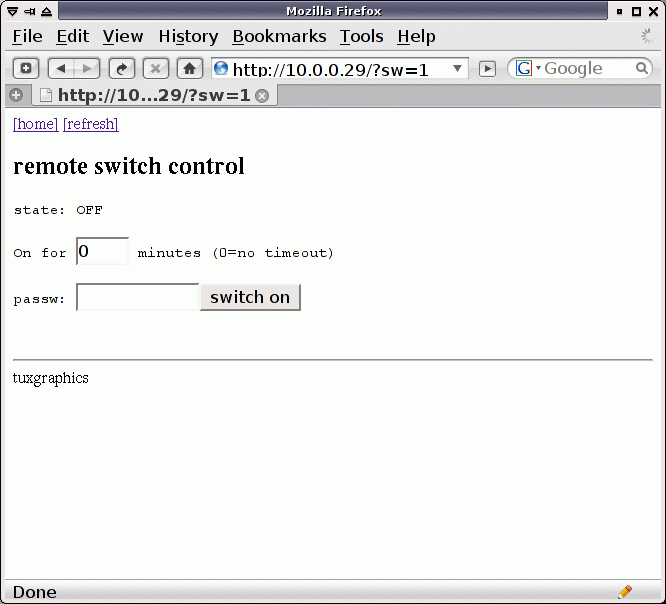Stop loading with the X toolbar icon
This screenshot has width=666, height=604.
(156, 68)
